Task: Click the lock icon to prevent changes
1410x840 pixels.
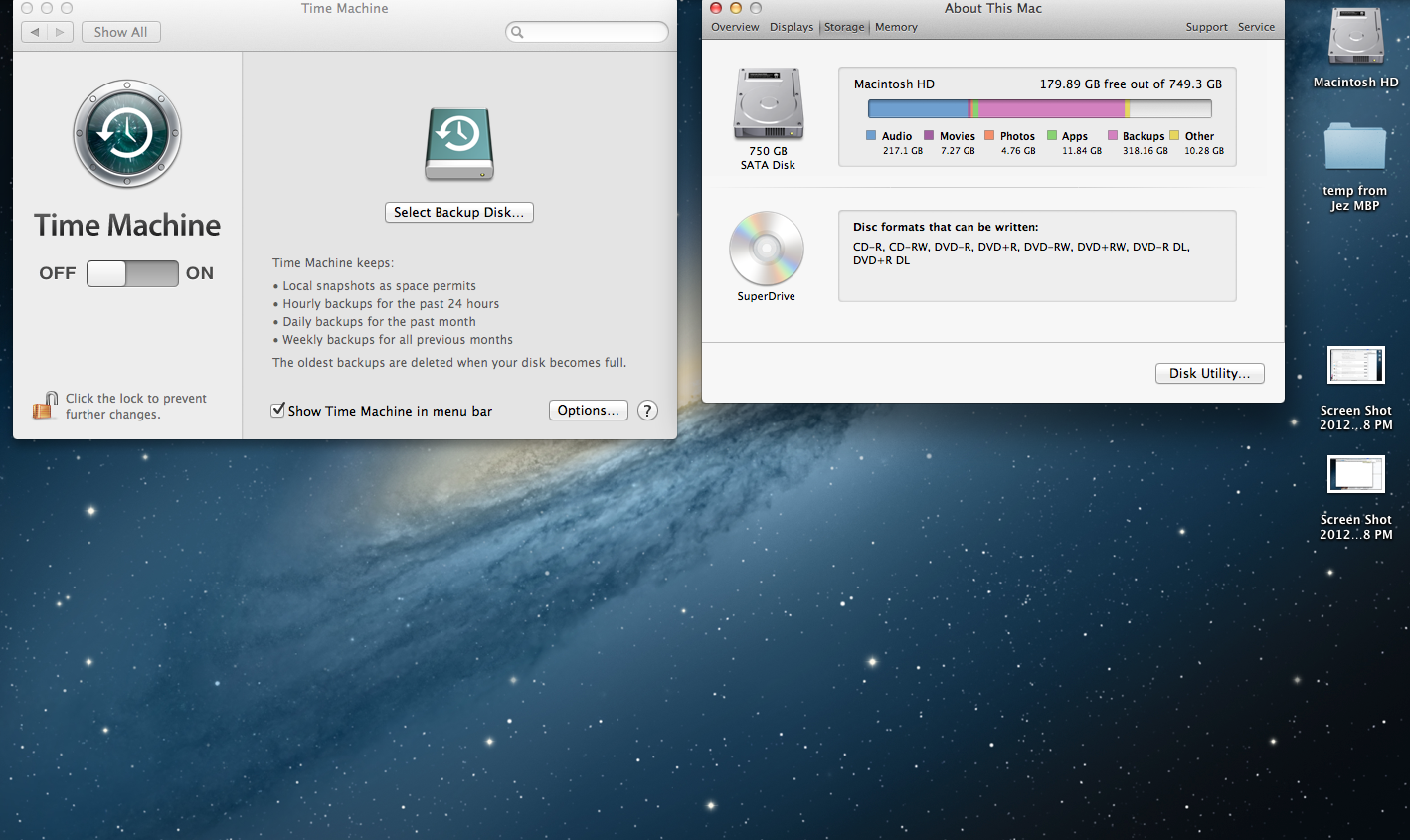Action: pos(45,405)
